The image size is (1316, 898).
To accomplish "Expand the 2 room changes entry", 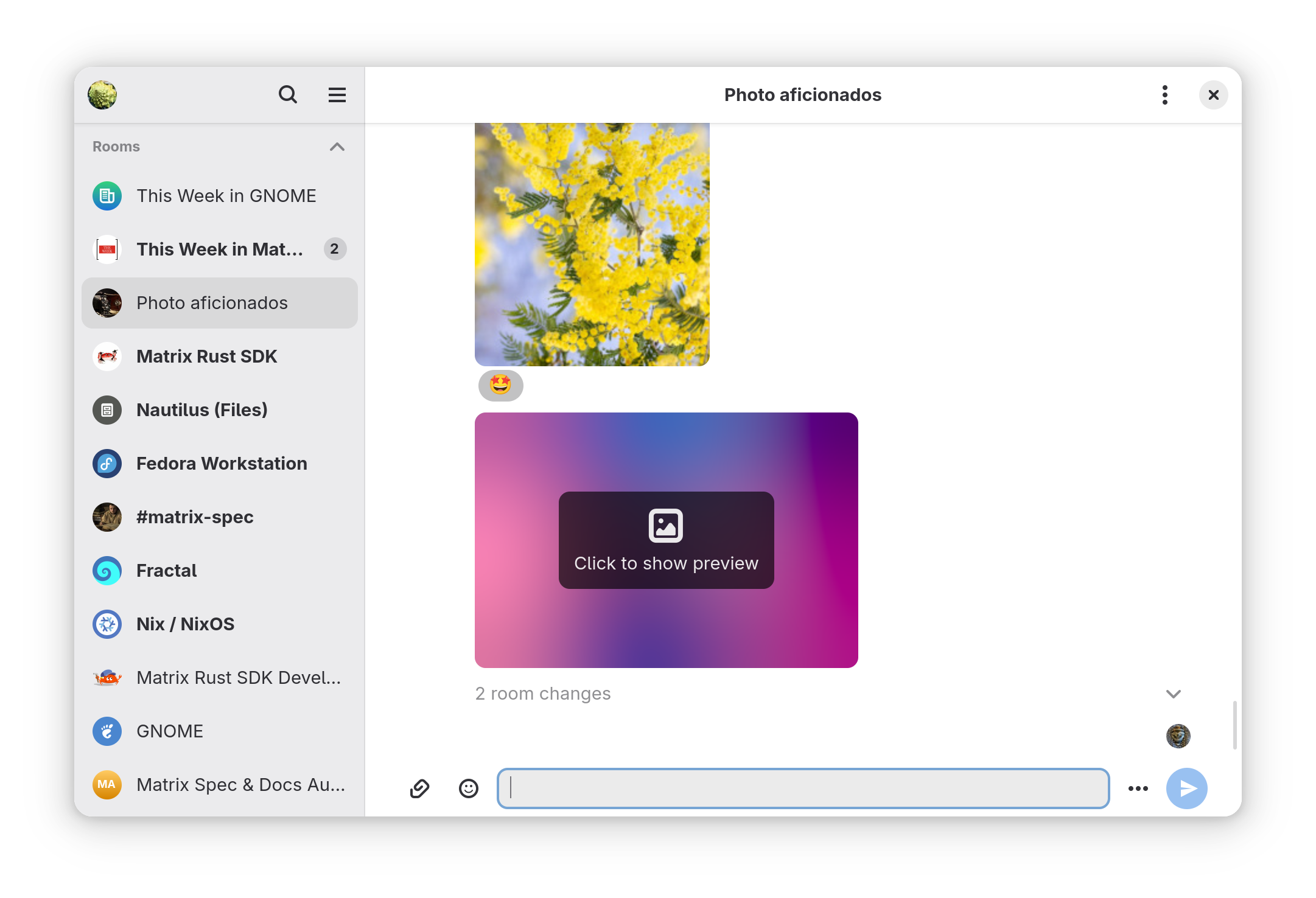I will pyautogui.click(x=1173, y=694).
